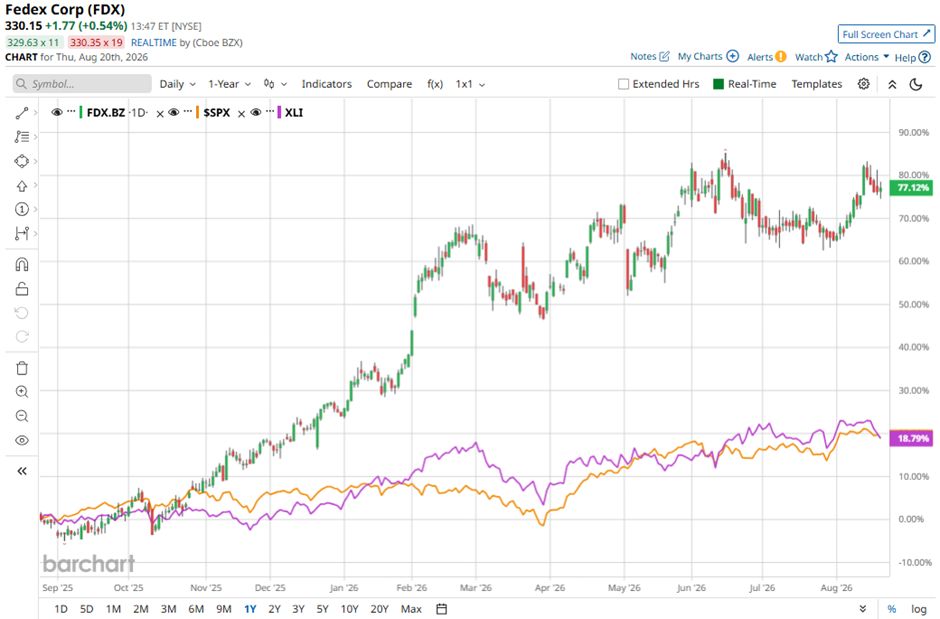This screenshot has width=940, height=619.
Task: Open the Compare menu
Action: [390, 84]
